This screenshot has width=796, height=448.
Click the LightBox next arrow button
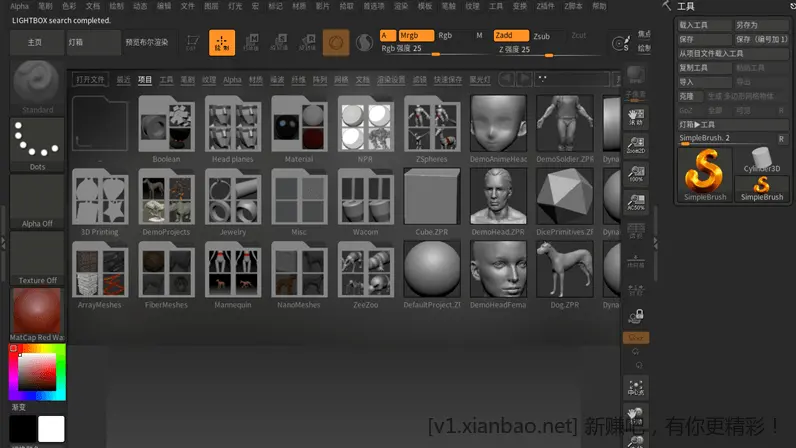(524, 79)
